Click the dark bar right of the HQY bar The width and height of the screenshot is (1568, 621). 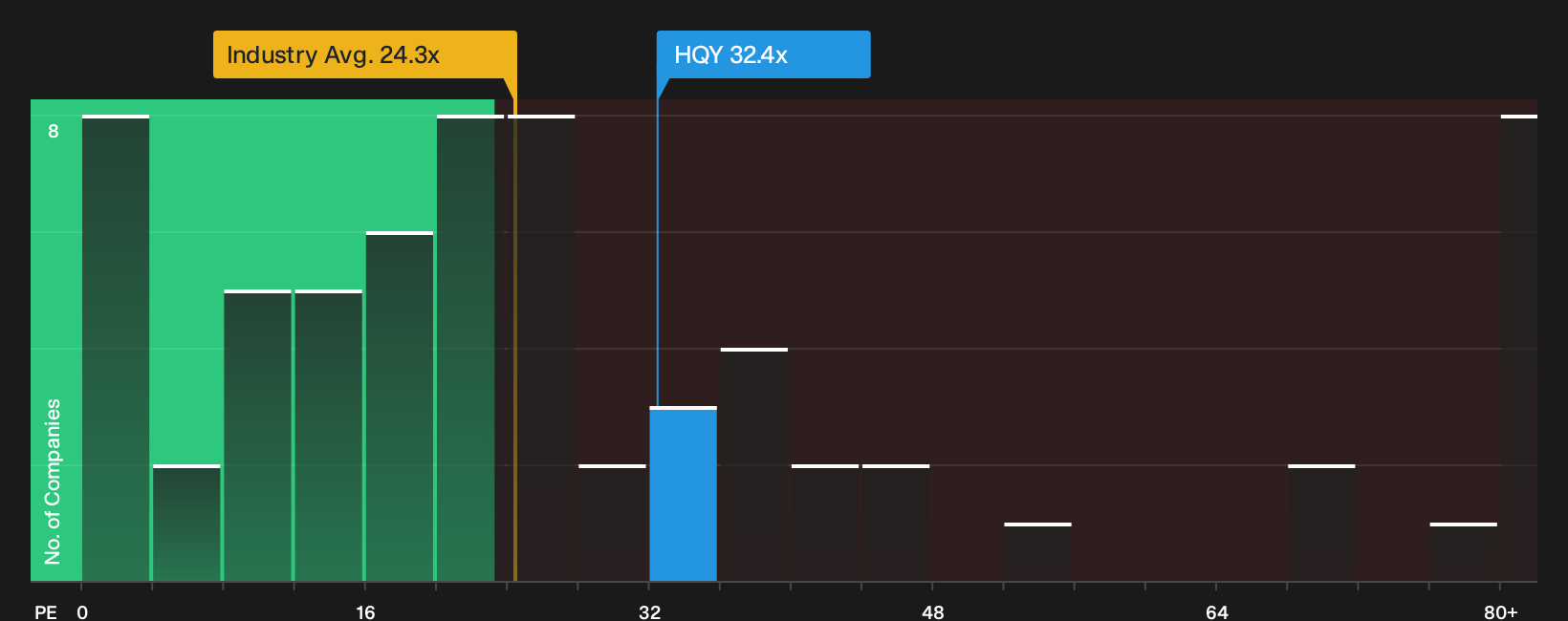pos(754,464)
